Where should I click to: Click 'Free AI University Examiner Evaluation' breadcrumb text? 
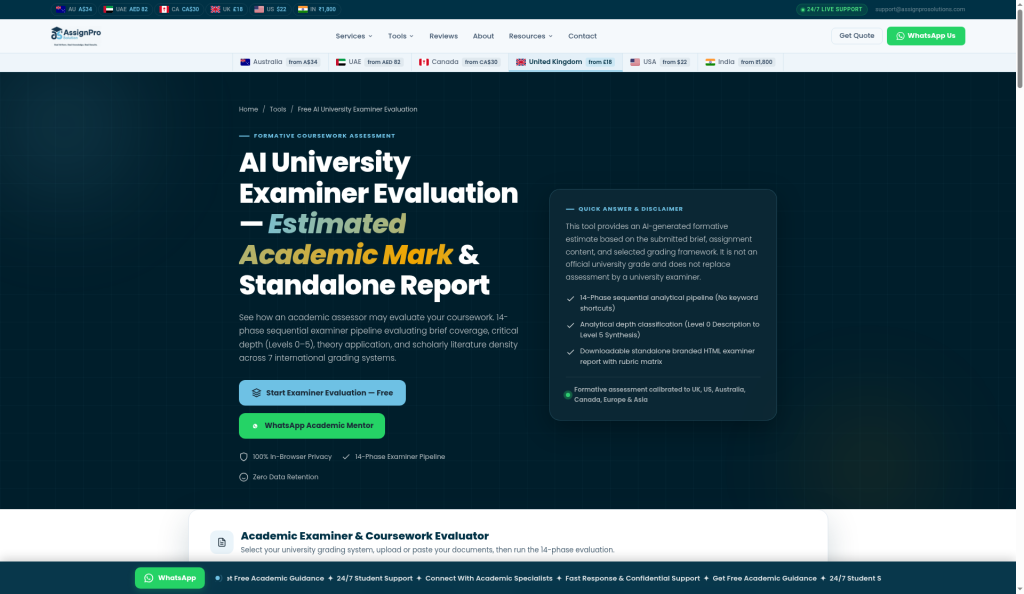357,110
